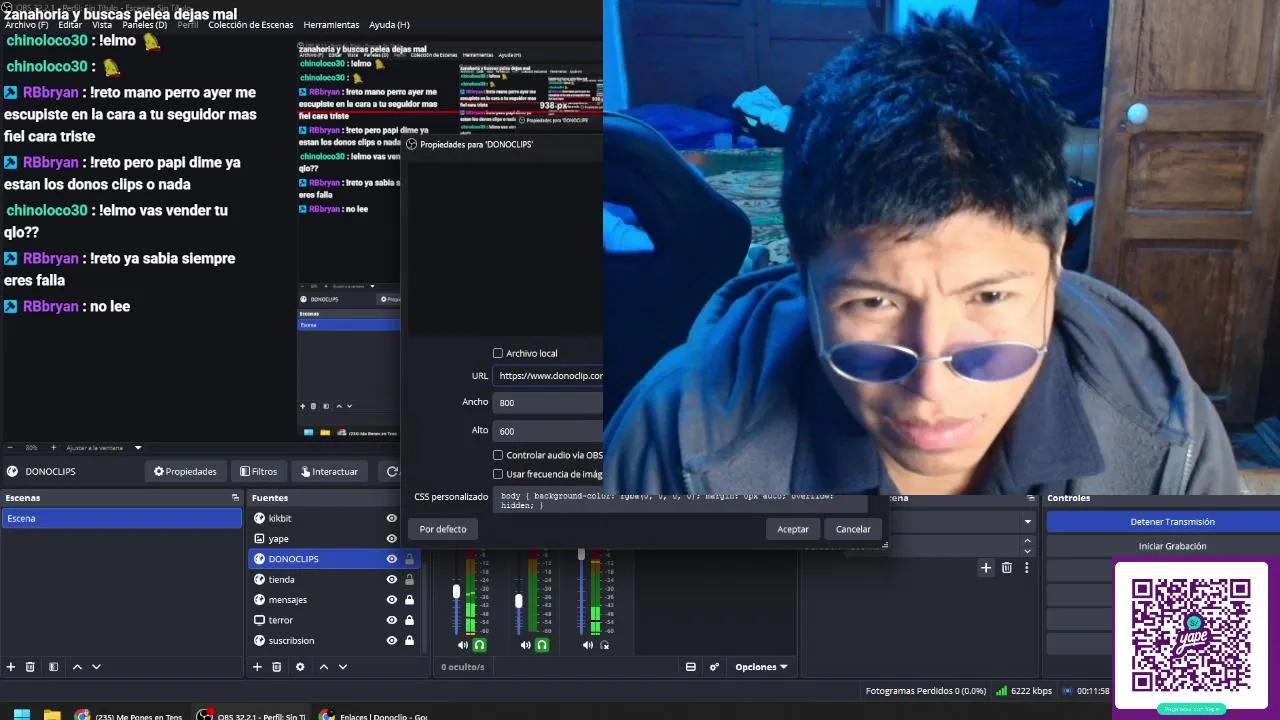
Task: Switch audio mixer layout icon
Action: click(x=690, y=667)
